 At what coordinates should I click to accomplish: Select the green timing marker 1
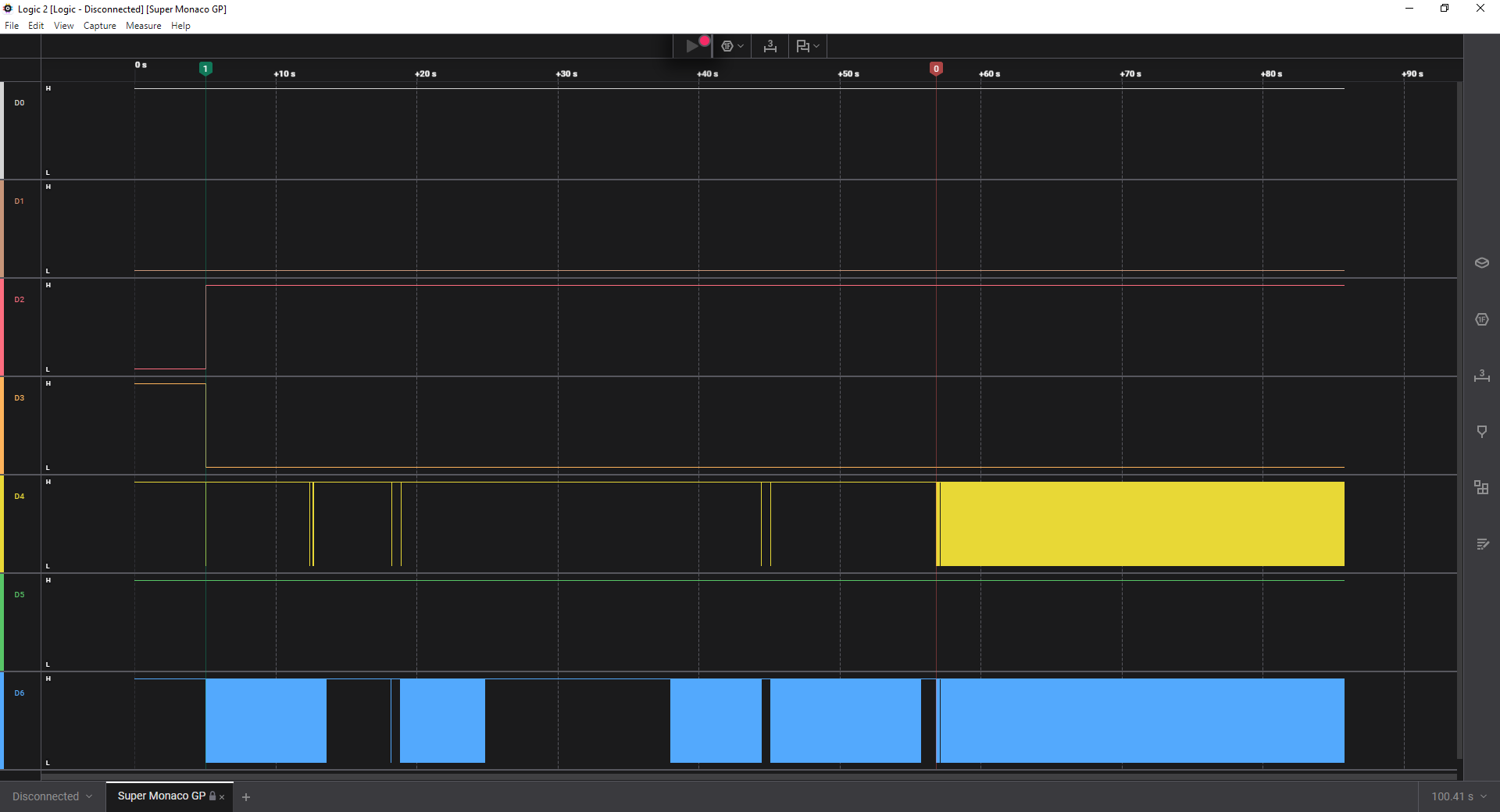click(205, 69)
